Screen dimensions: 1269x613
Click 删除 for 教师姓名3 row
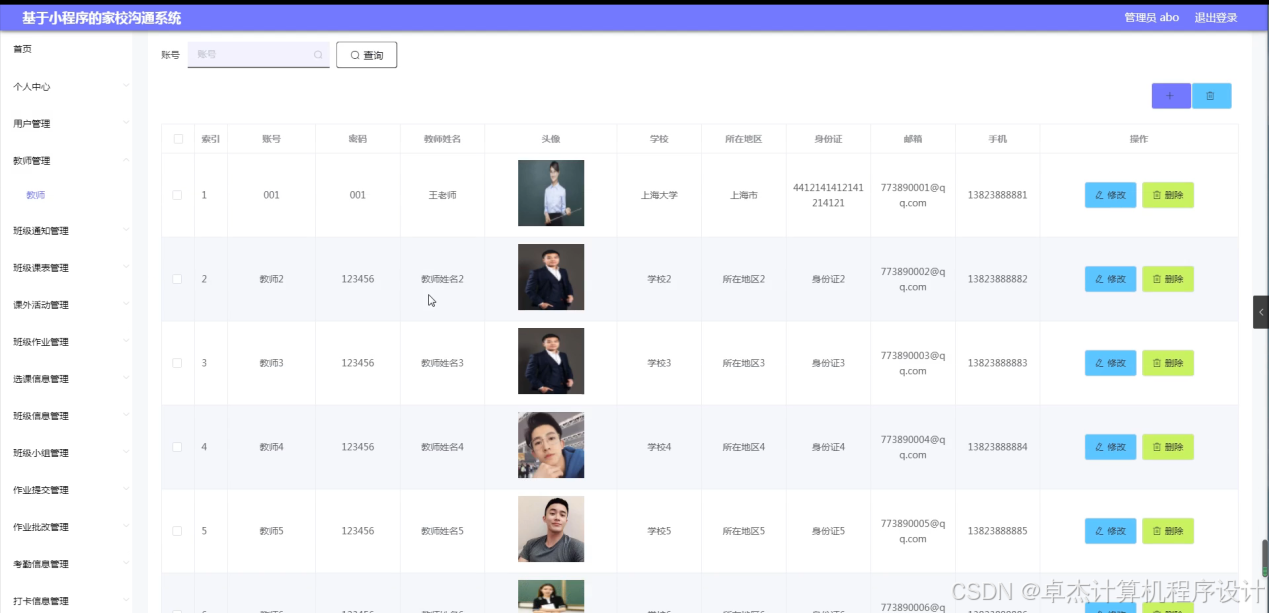coord(1168,363)
